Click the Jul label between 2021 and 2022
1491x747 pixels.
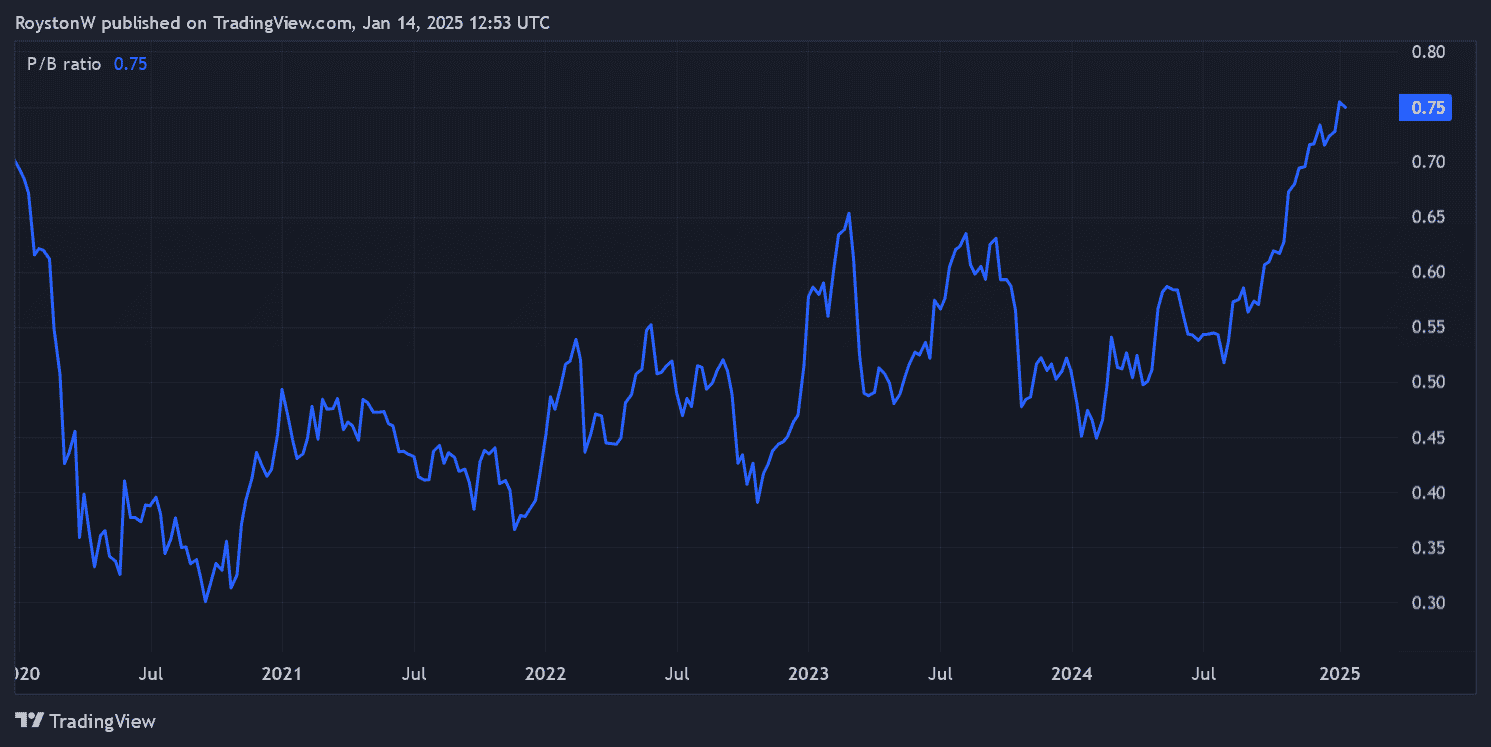click(413, 674)
